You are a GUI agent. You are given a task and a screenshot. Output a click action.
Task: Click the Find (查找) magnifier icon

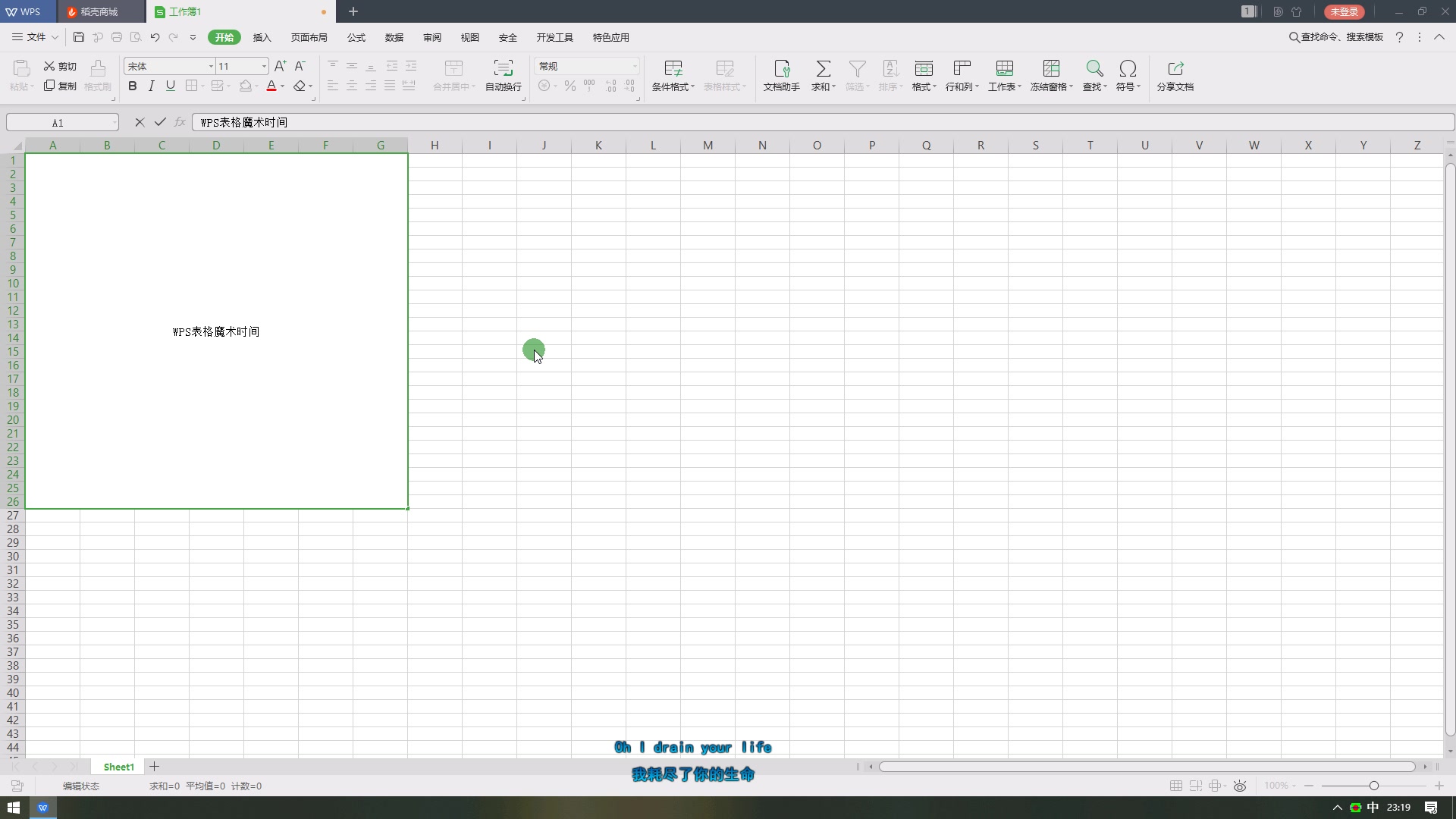click(1094, 69)
